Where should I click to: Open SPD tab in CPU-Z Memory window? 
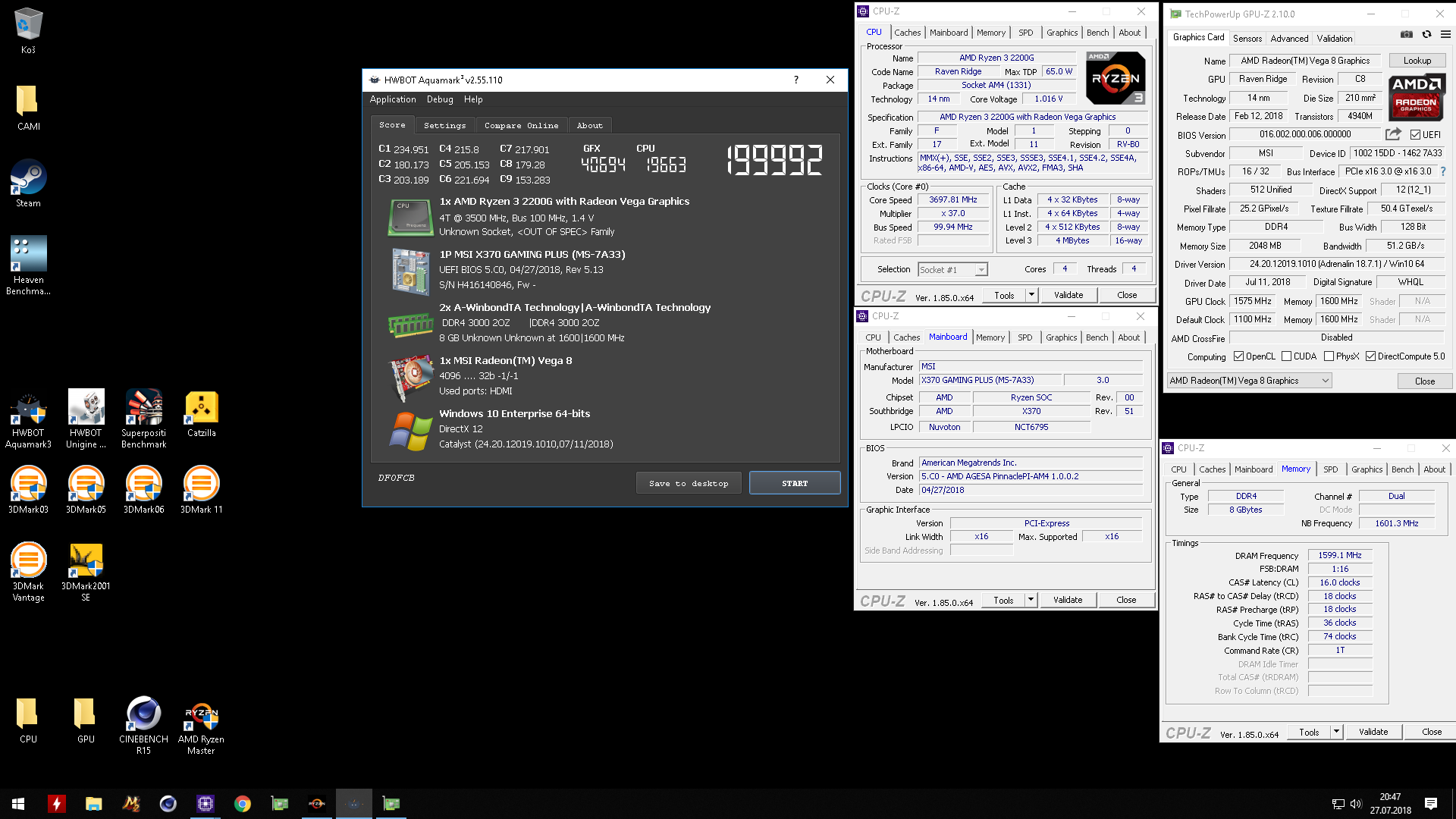(1330, 469)
